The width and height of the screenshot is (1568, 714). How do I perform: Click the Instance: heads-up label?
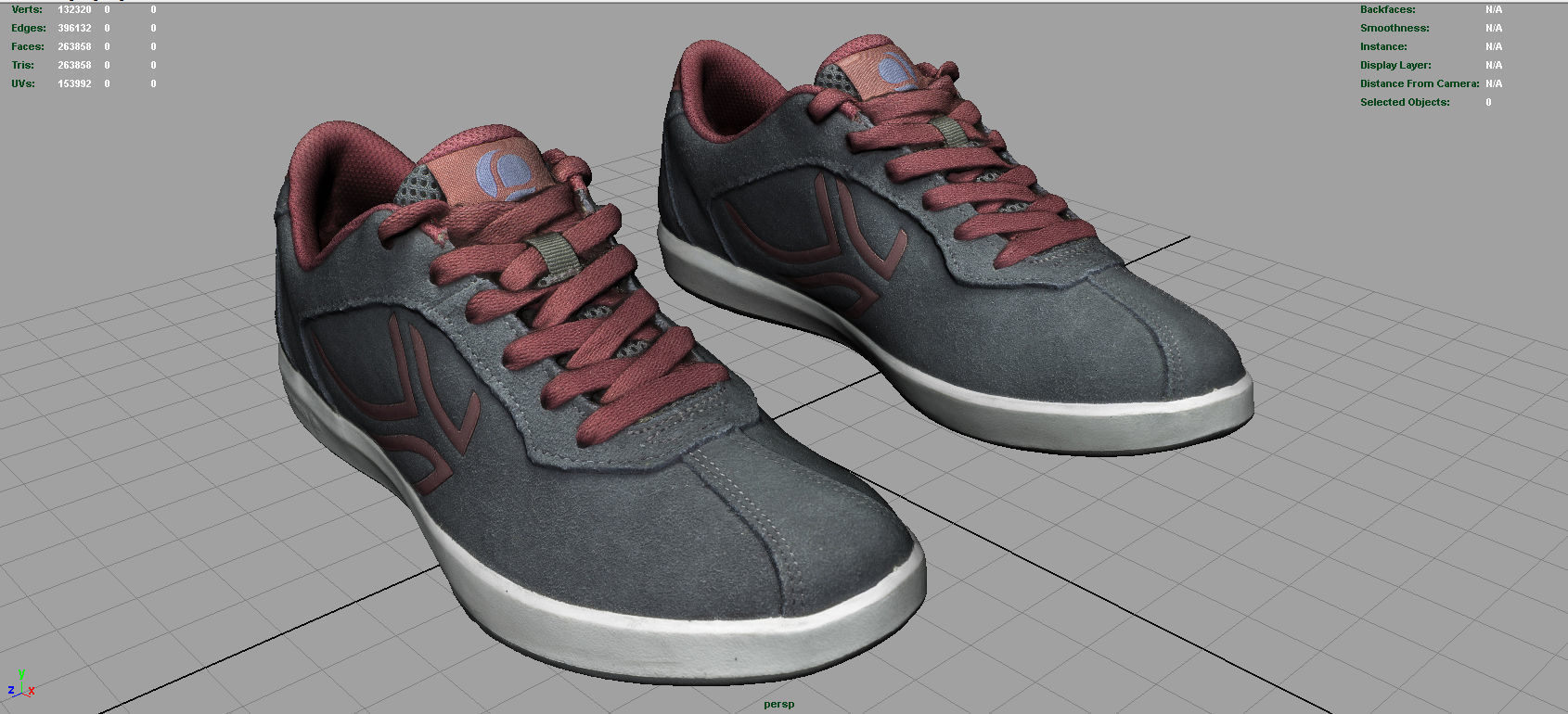(1383, 46)
